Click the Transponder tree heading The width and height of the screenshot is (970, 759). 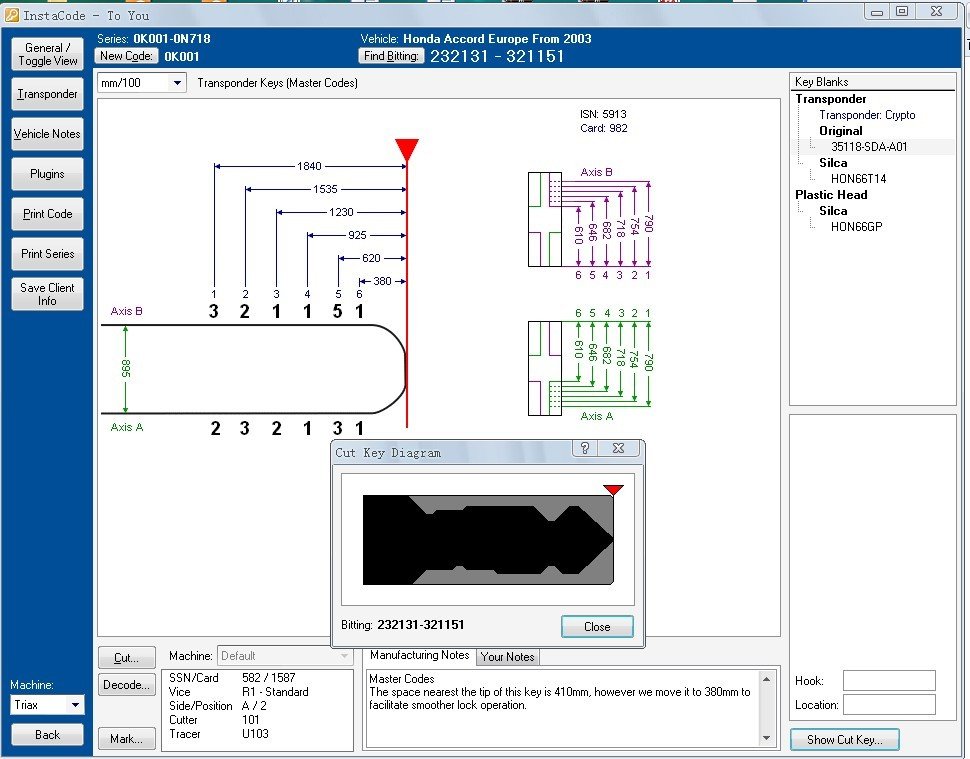pyautogui.click(x=830, y=99)
